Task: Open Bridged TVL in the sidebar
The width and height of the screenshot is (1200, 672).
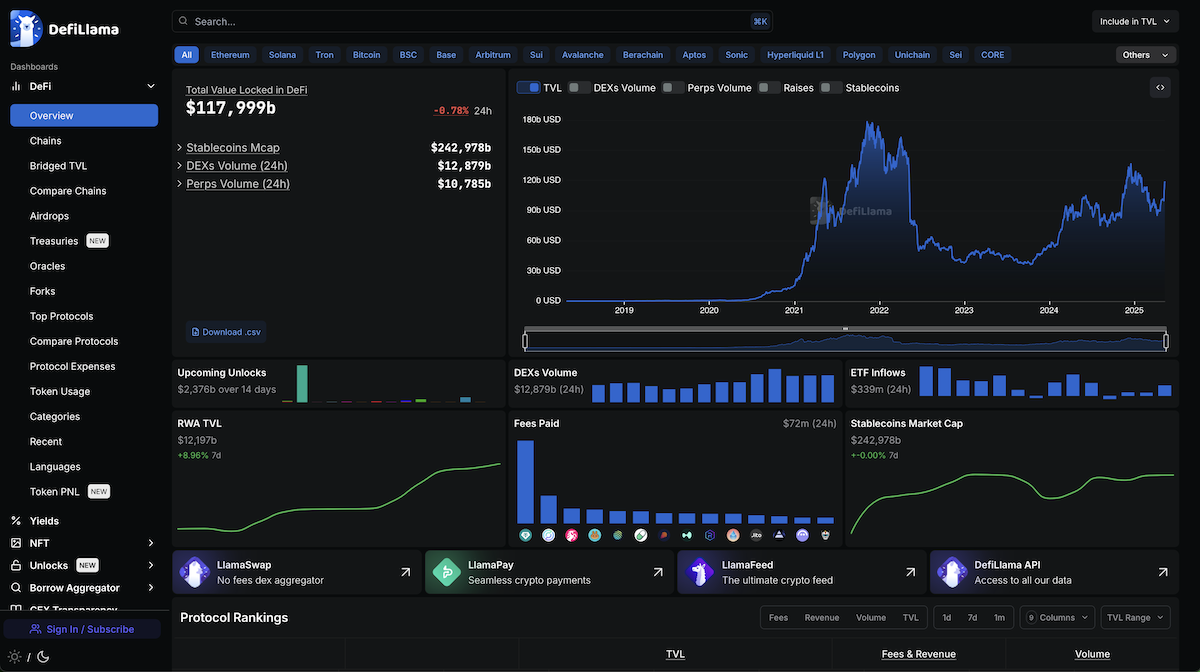Action: 58,166
